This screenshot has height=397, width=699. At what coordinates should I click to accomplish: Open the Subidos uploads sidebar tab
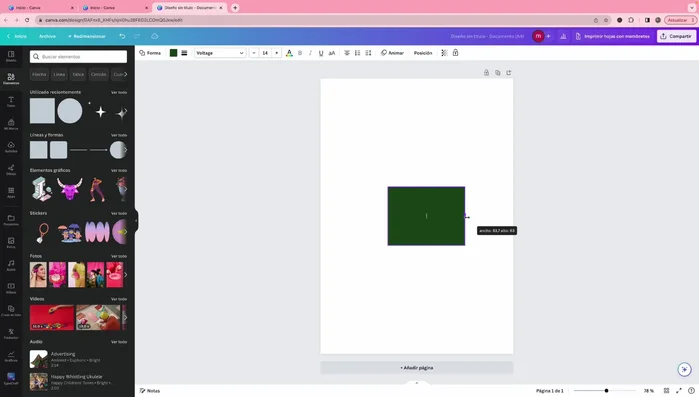tap(11, 147)
